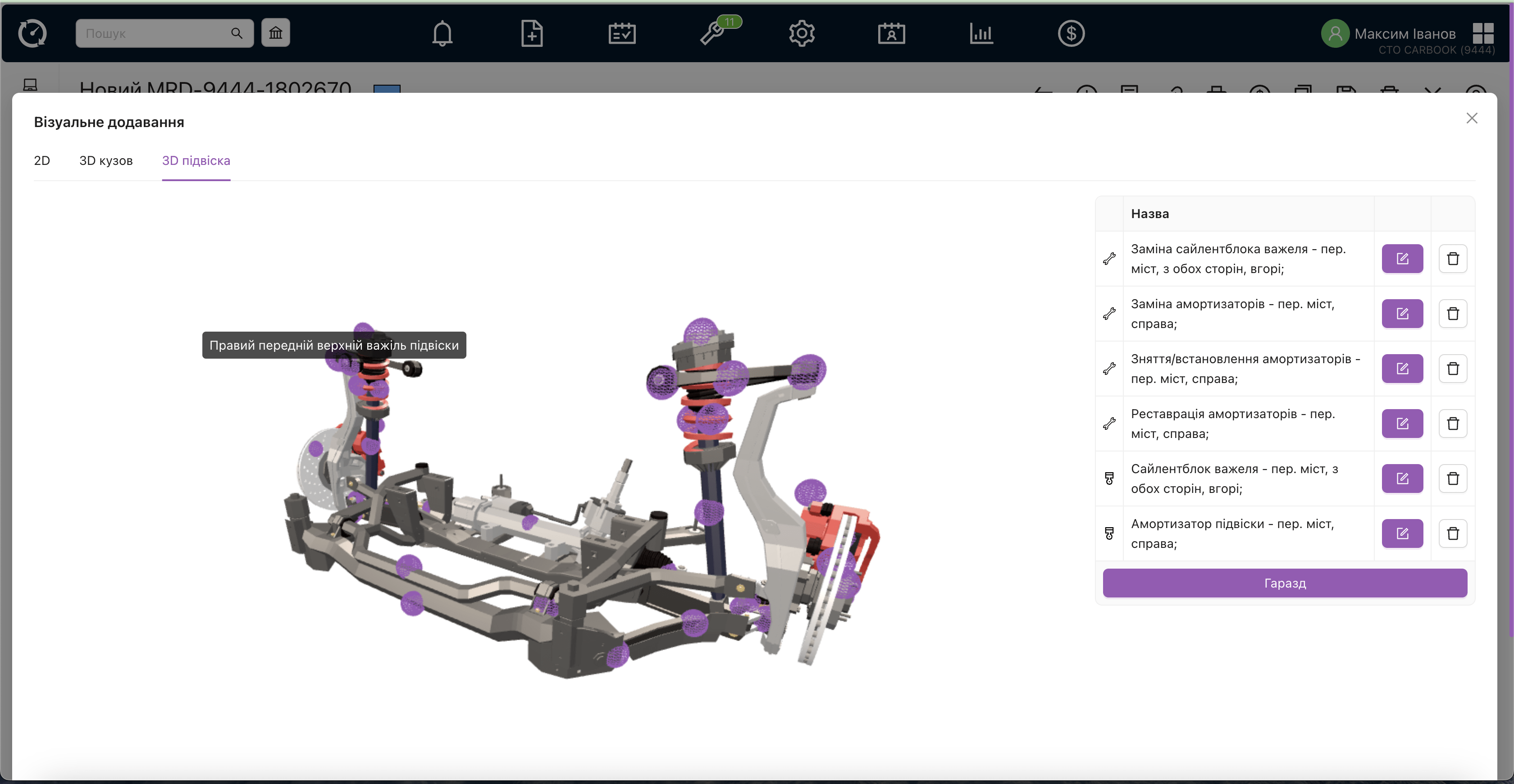Edit 'Заміна амортизаторів' row
The image size is (1514, 784).
coord(1402,314)
